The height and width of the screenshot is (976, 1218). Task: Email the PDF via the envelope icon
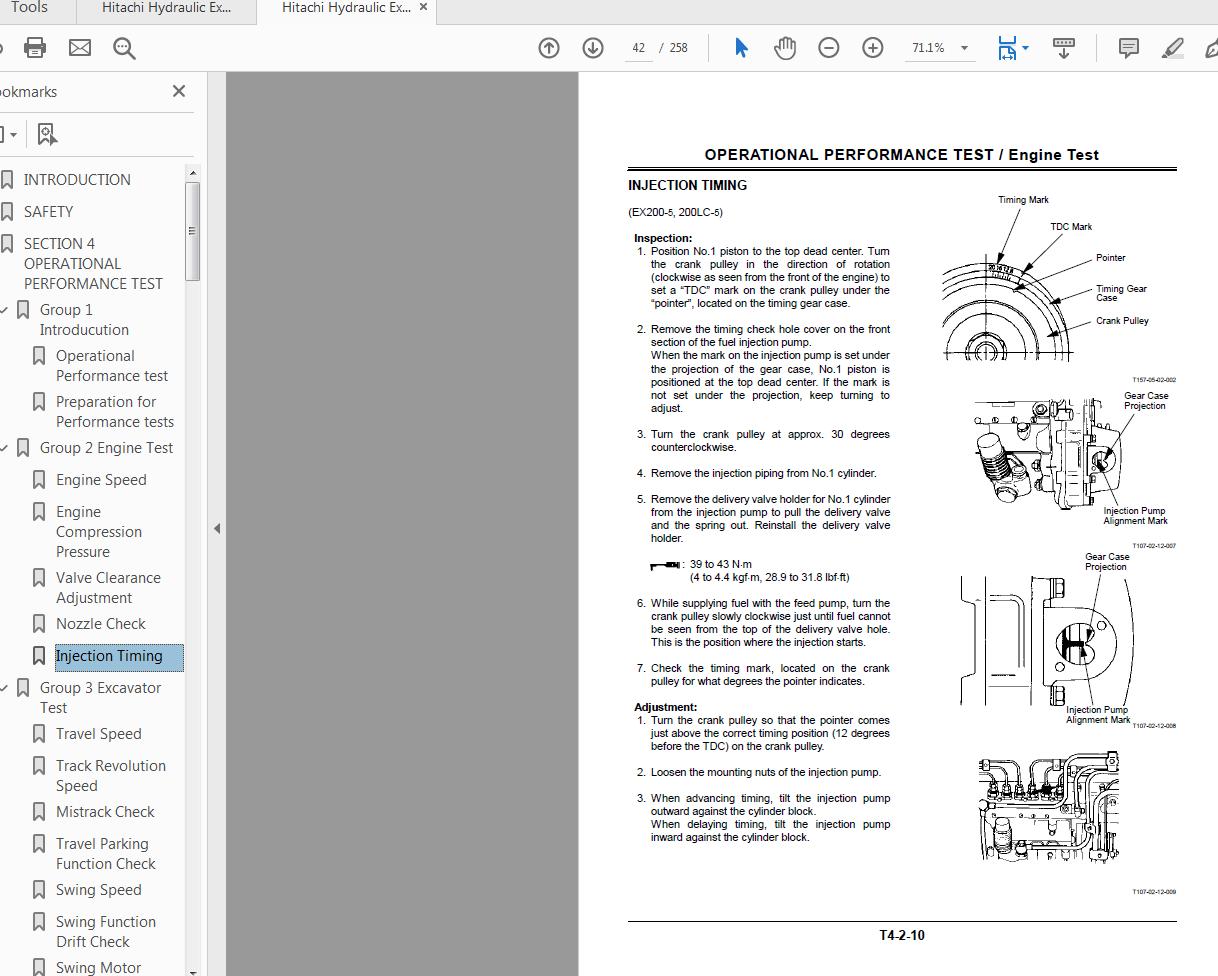[x=80, y=47]
